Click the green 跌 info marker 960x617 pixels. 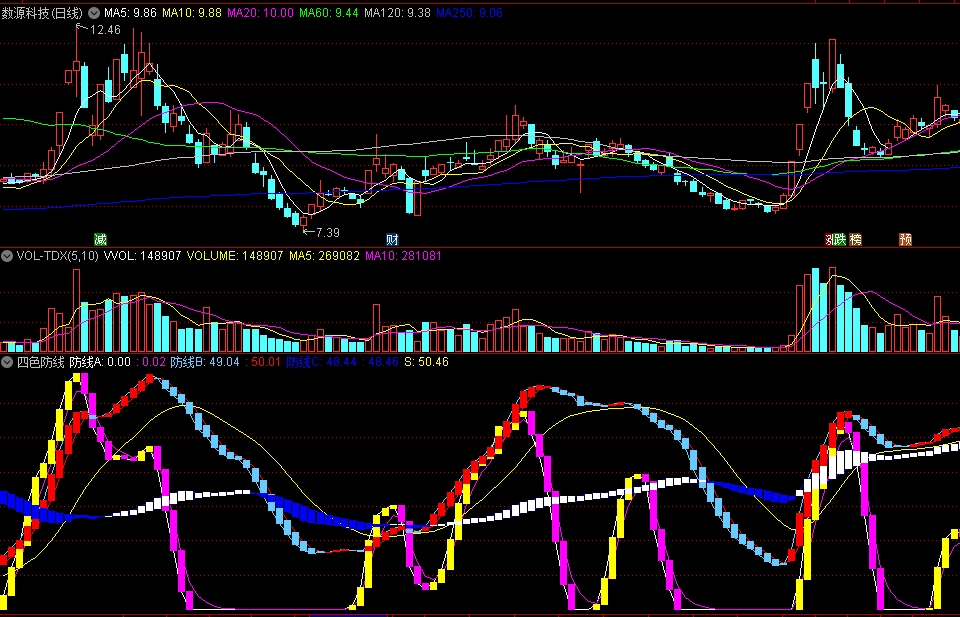coord(839,239)
